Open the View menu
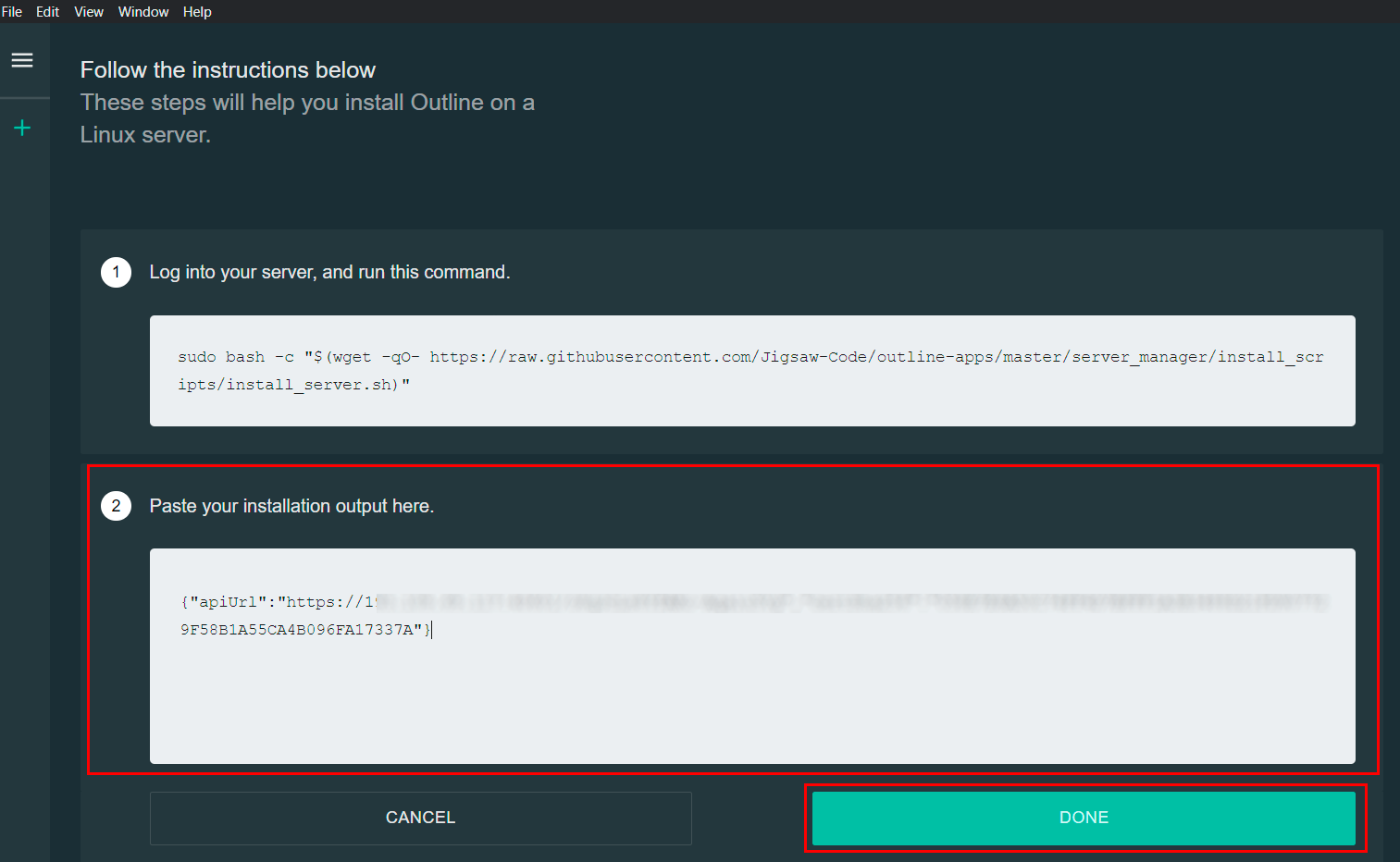Screen dimensions: 1400x862 (x=89, y=12)
